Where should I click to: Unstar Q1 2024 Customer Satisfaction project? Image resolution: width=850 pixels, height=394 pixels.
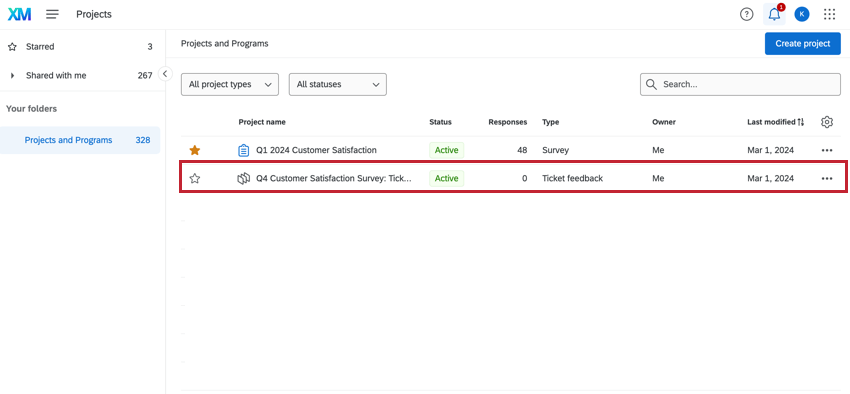click(195, 150)
